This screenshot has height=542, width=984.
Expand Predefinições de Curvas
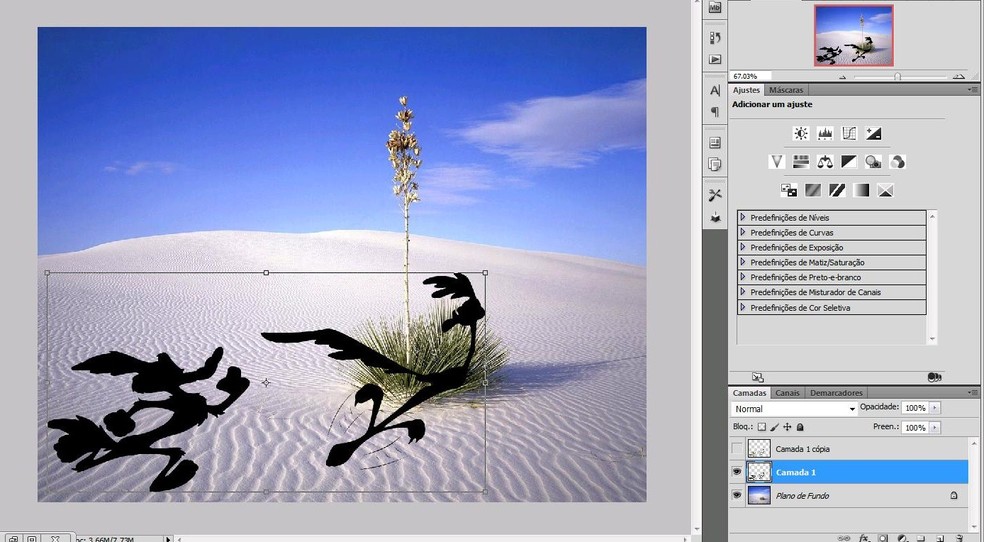tap(742, 232)
